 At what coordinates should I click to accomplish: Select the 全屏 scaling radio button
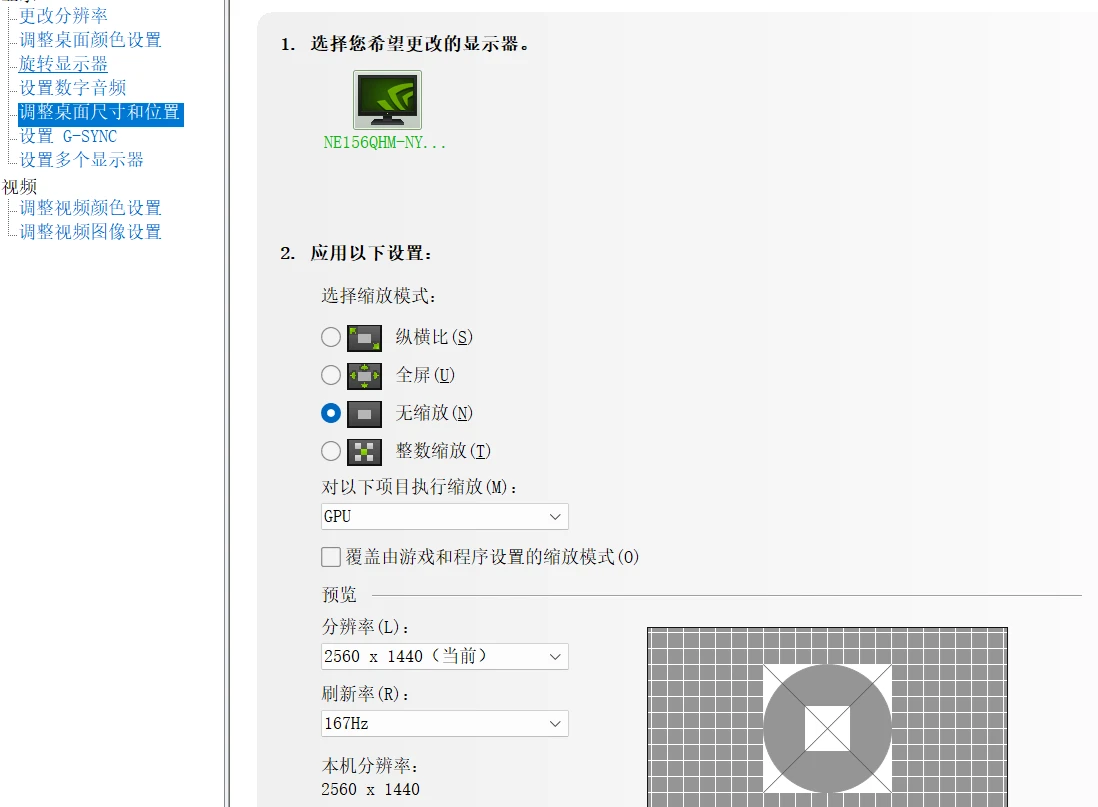330,375
